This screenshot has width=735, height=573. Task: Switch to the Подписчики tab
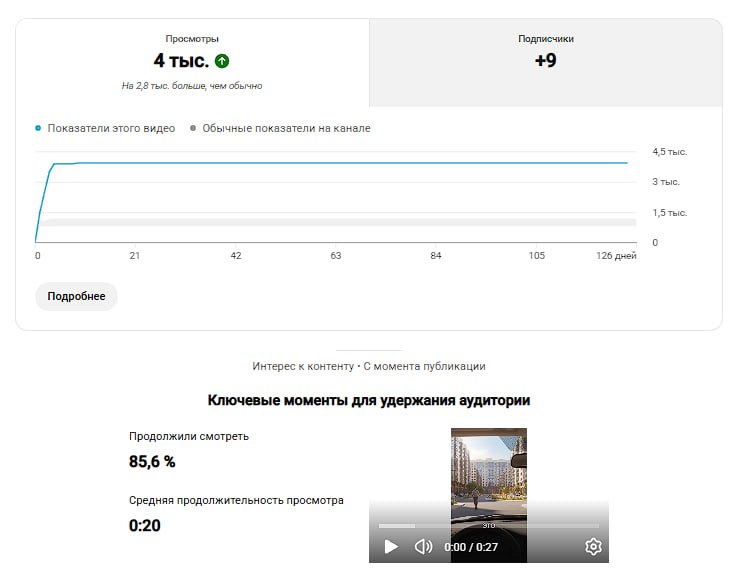(x=546, y=62)
